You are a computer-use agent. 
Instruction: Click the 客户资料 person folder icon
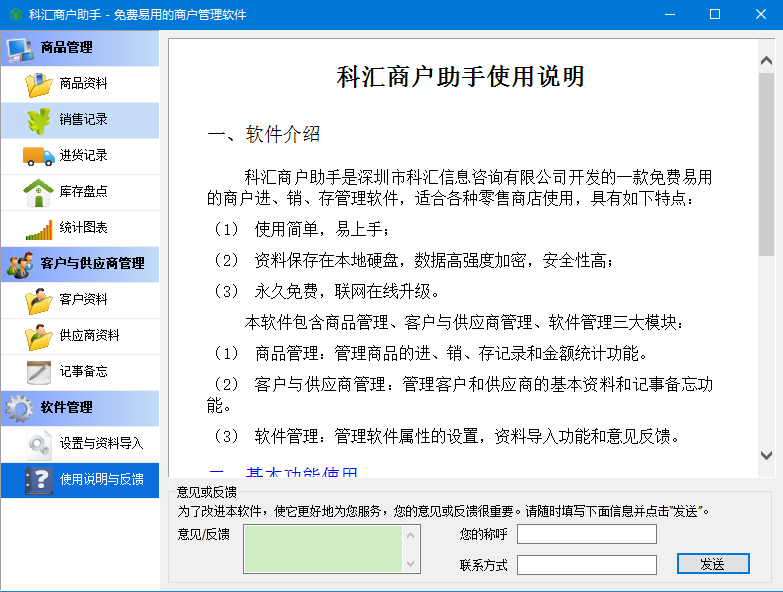tap(39, 300)
